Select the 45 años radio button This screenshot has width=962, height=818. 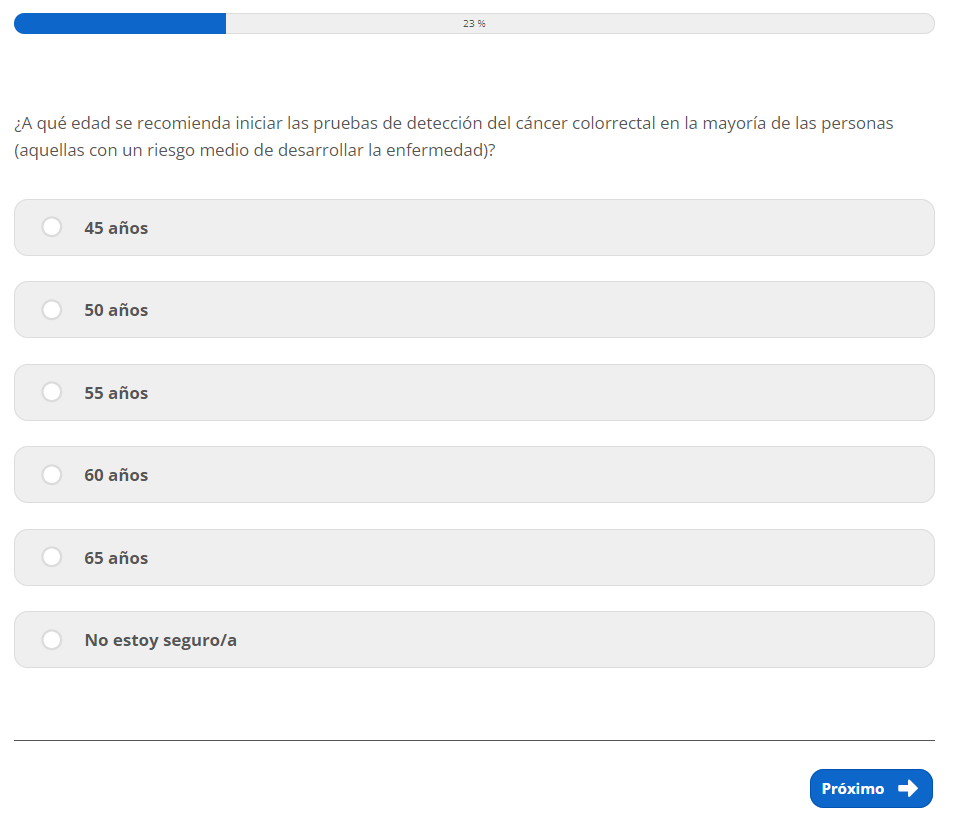52,228
